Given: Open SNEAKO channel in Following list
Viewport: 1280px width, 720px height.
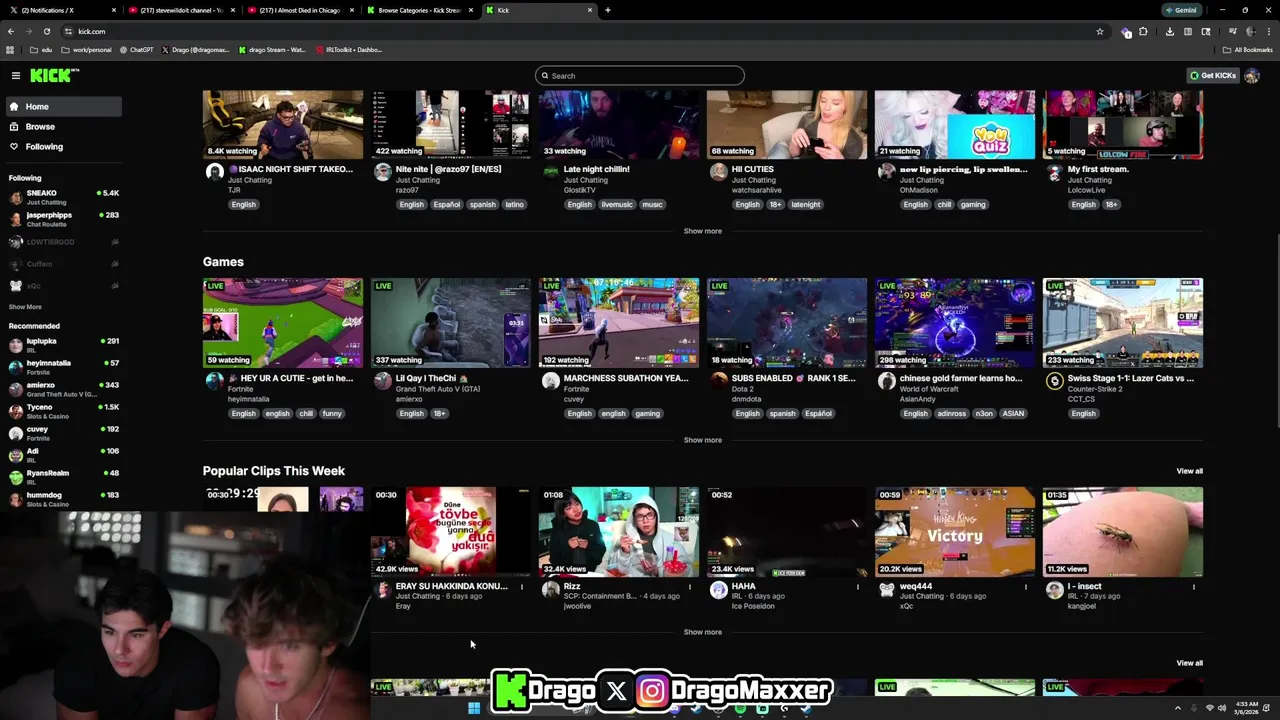Looking at the screenshot, I should 63,197.
